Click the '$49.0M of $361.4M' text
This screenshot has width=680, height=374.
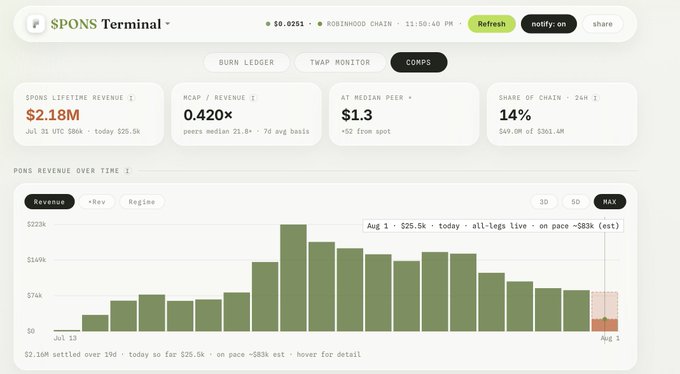pyautogui.click(x=531, y=131)
